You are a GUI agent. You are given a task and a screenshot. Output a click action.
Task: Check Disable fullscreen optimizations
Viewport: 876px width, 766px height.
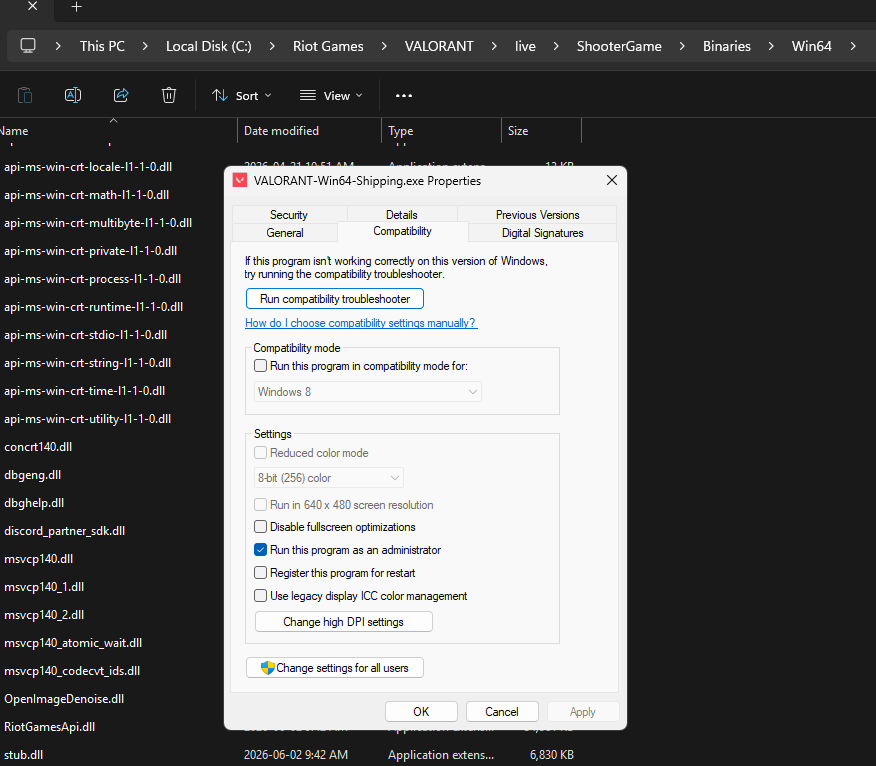(260, 527)
